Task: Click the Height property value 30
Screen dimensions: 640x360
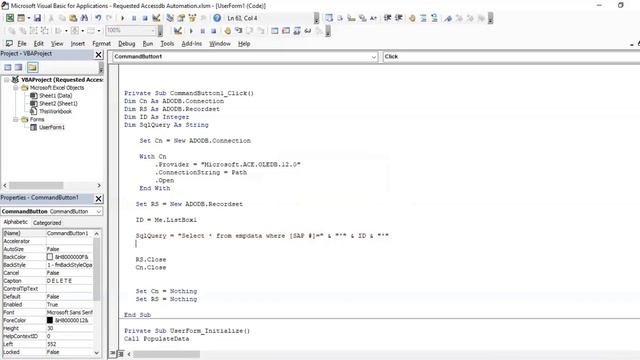Action: tap(69, 328)
